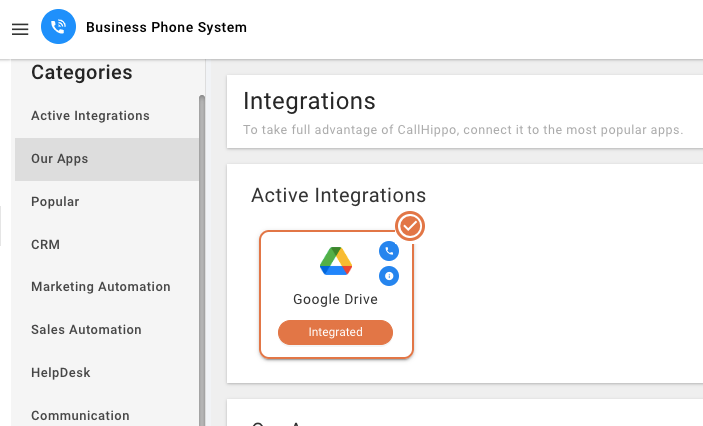Click the Integrations page heading
This screenshot has height=426, width=703.
[309, 101]
